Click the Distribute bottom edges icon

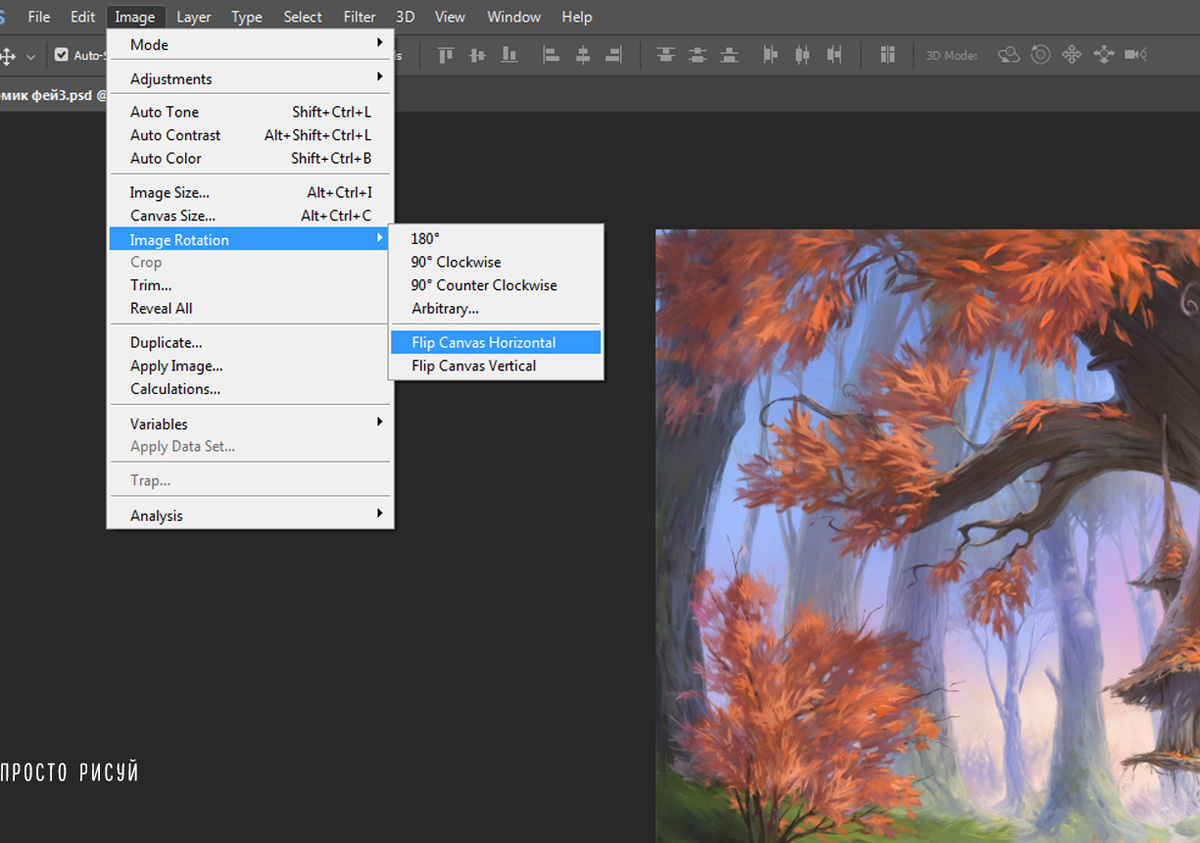(730, 55)
